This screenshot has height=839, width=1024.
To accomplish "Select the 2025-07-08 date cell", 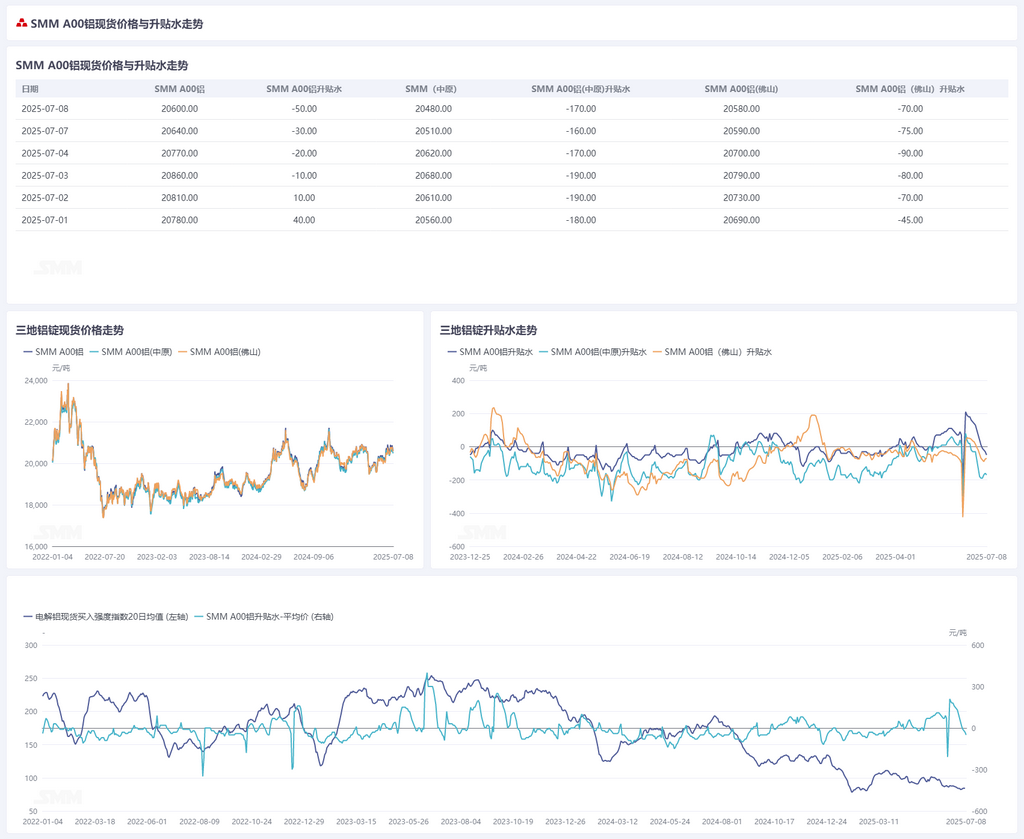I will point(44,109).
